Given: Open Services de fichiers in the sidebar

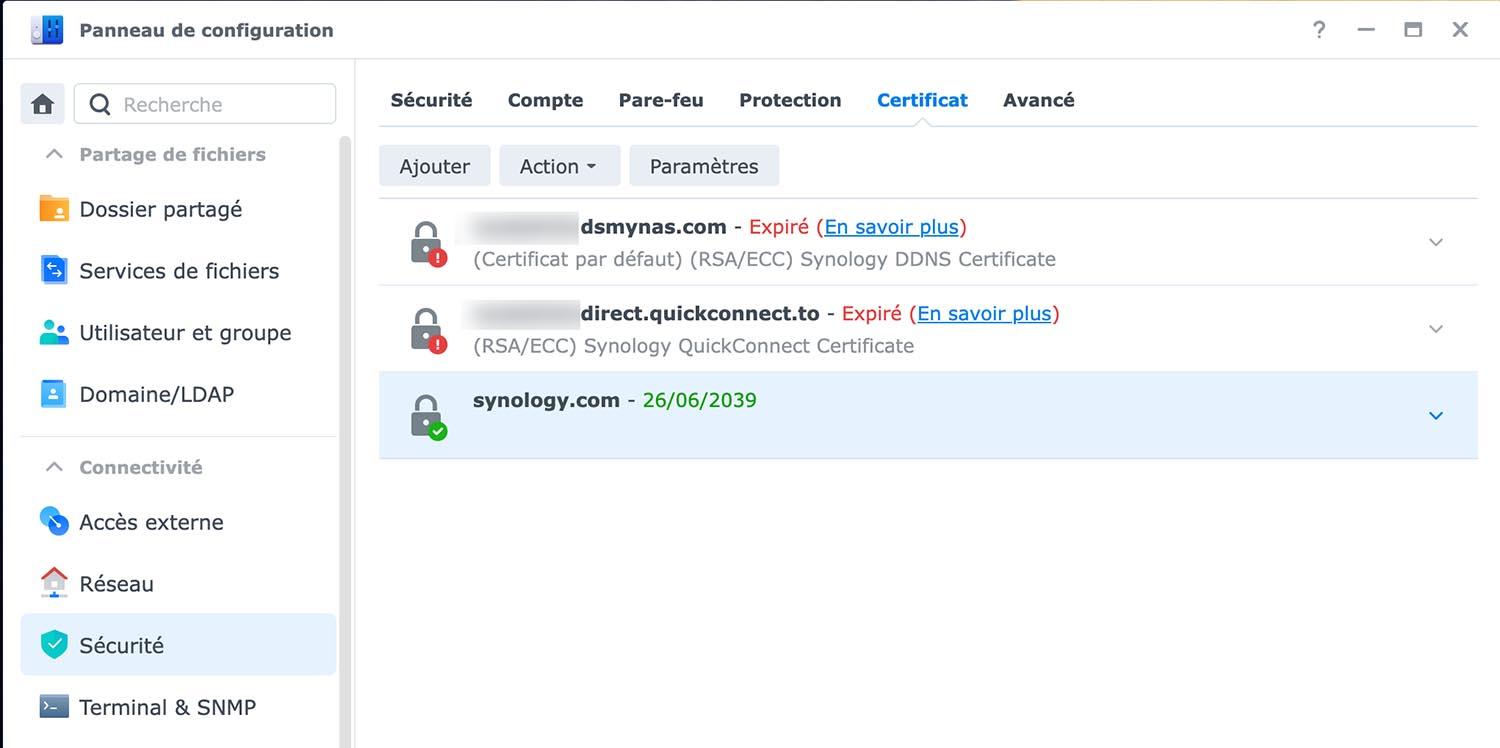Looking at the screenshot, I should [x=178, y=271].
